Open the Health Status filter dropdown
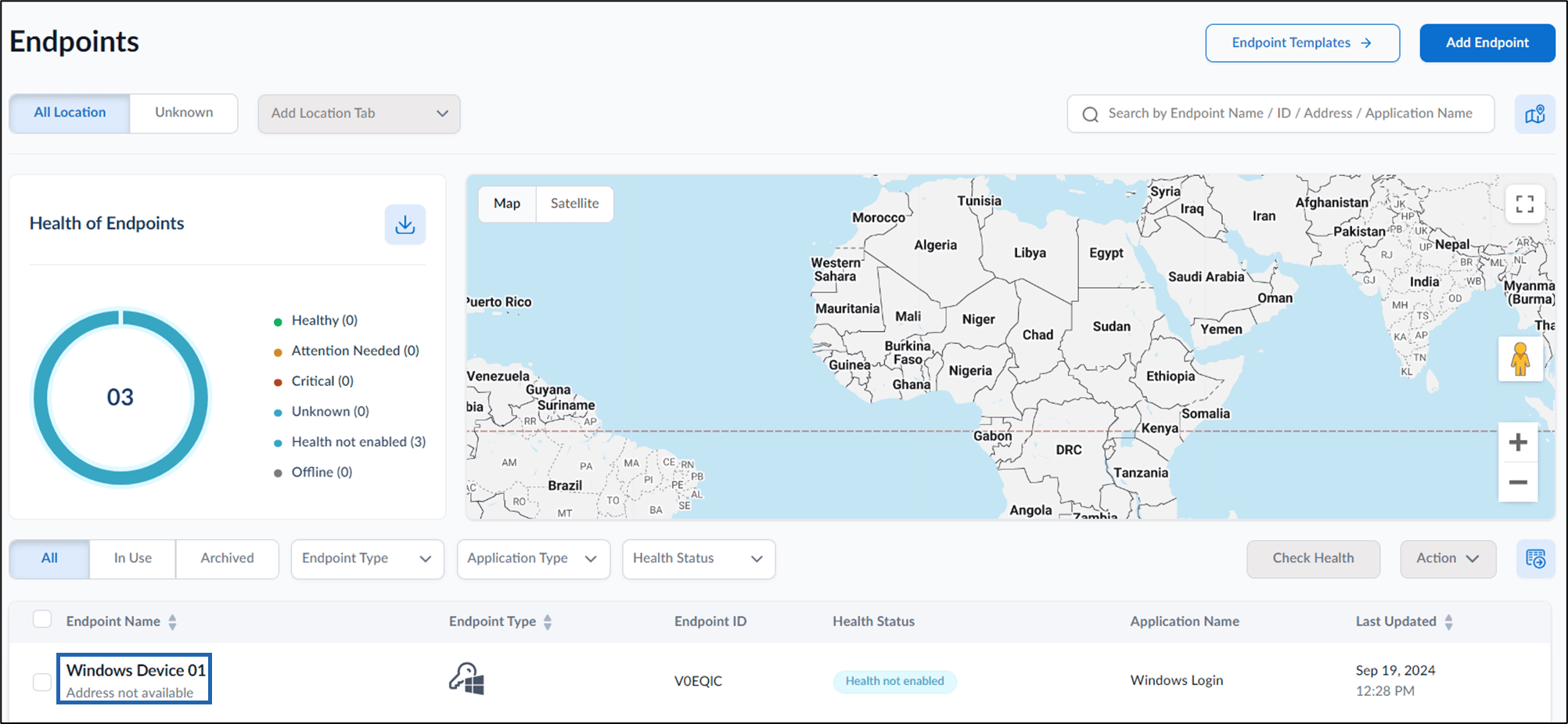 [x=698, y=559]
